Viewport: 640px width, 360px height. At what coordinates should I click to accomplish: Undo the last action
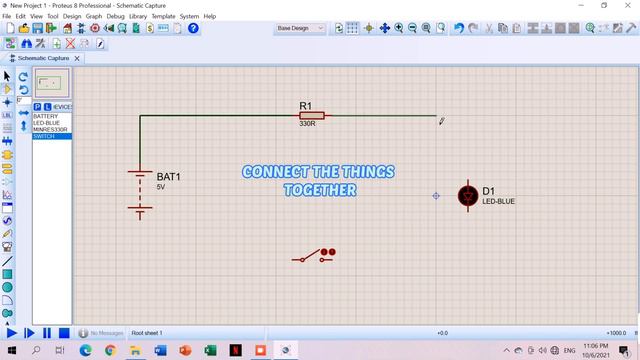(x=459, y=28)
